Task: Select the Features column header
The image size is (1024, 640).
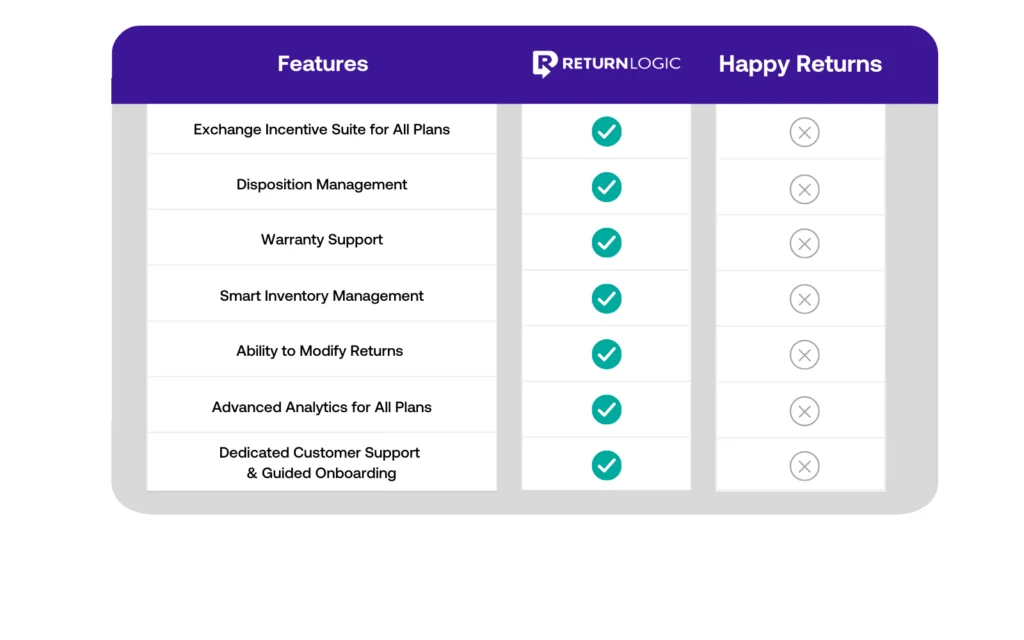Action: tap(323, 63)
